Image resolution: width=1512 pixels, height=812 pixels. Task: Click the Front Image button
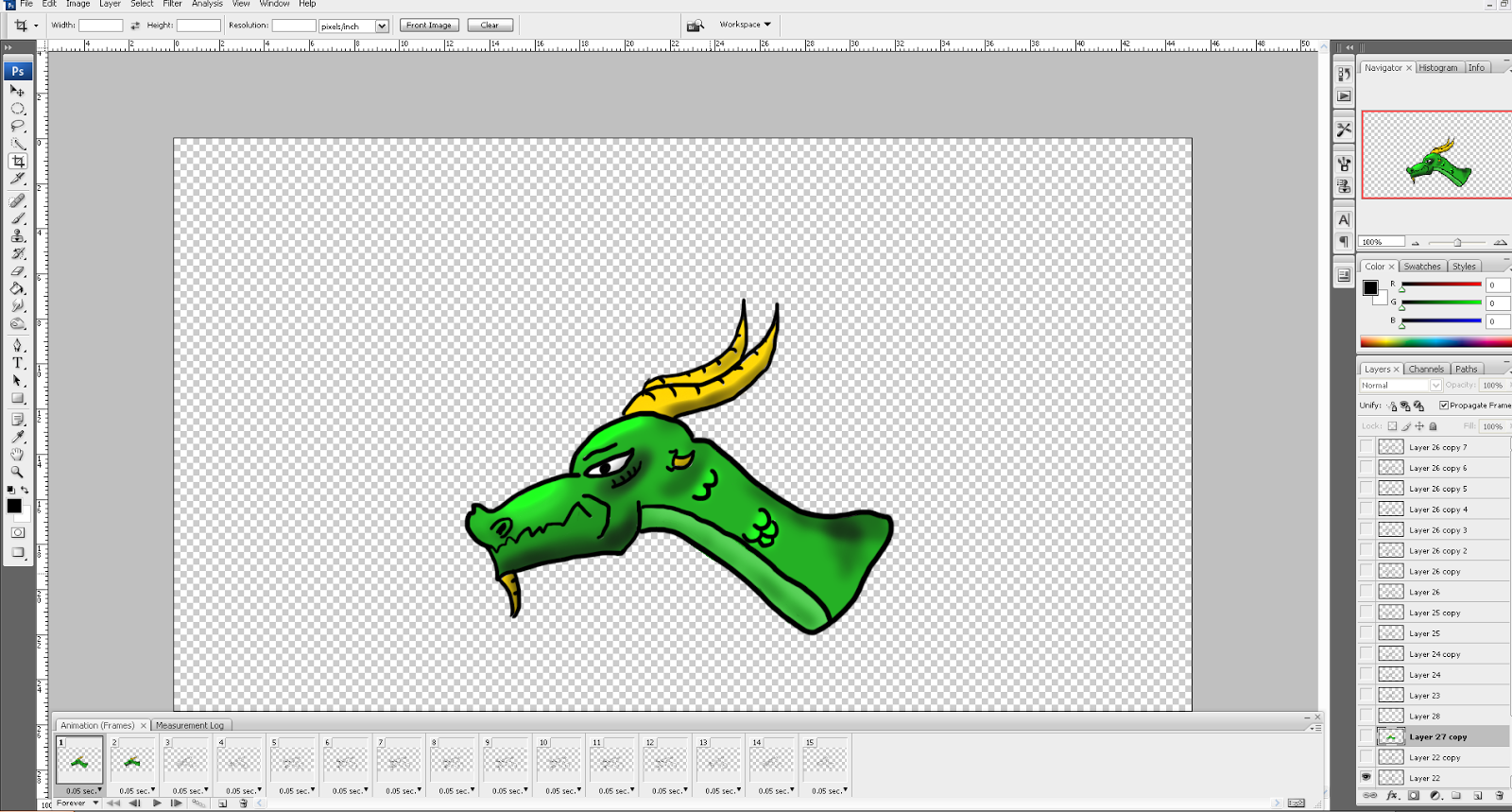(429, 26)
